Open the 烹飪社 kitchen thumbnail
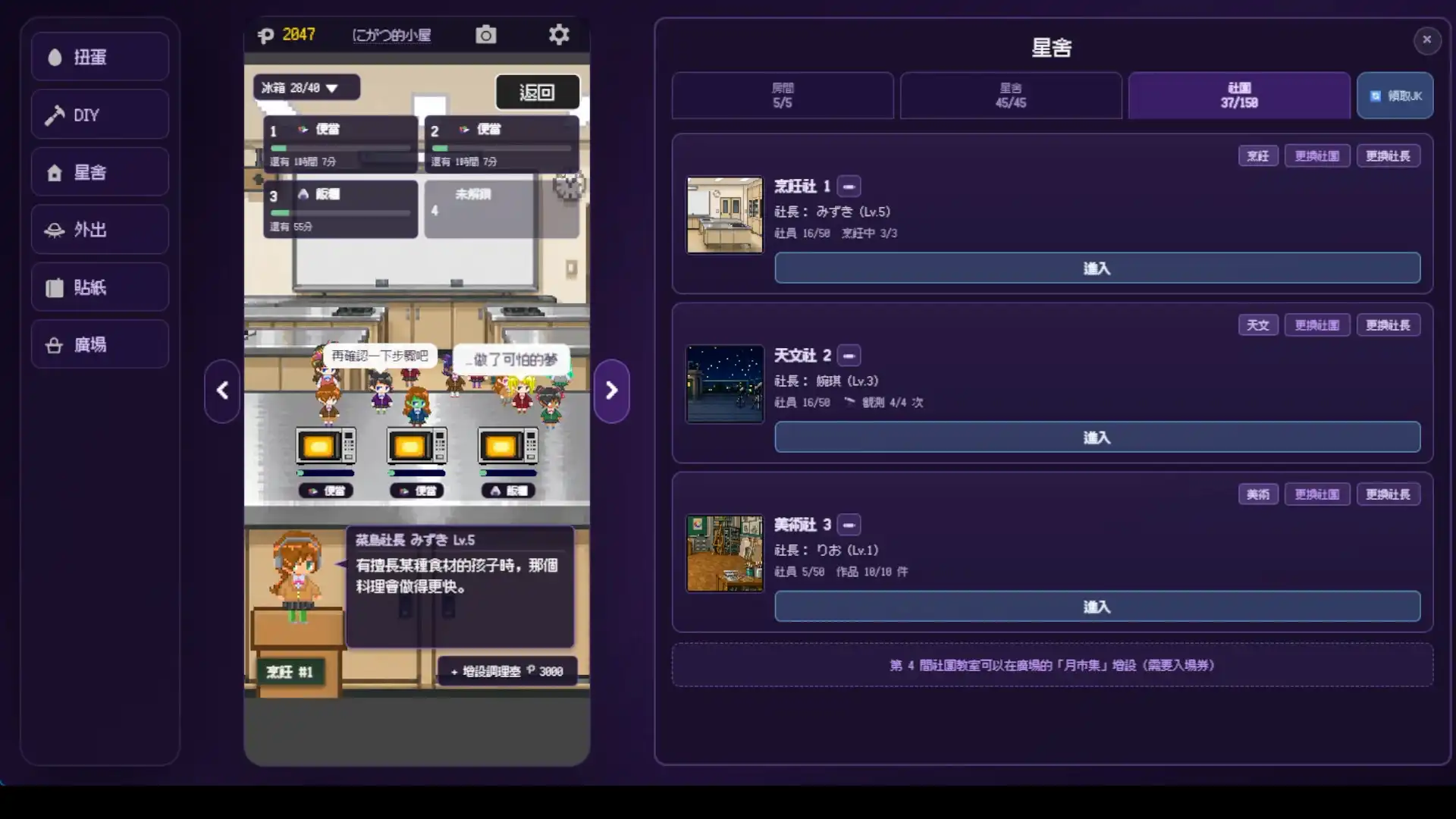 [725, 215]
